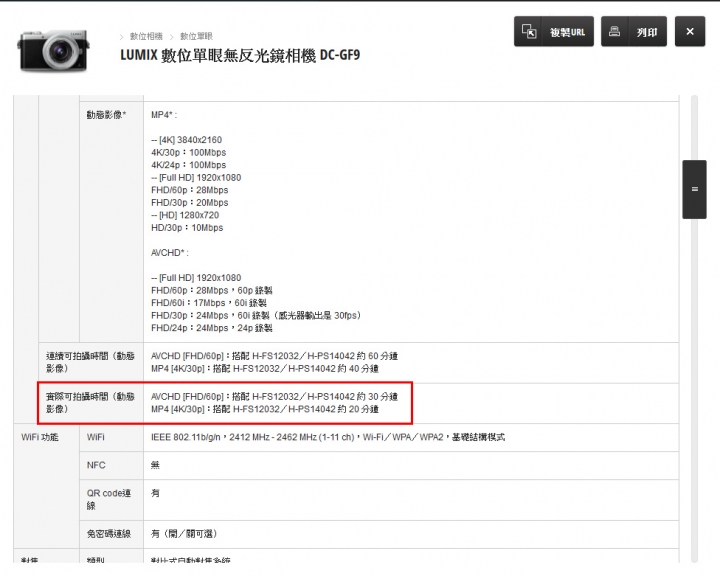720x576 pixels.
Task: Click the 實際可拍攝時間（動態影像） label
Action: (90, 403)
